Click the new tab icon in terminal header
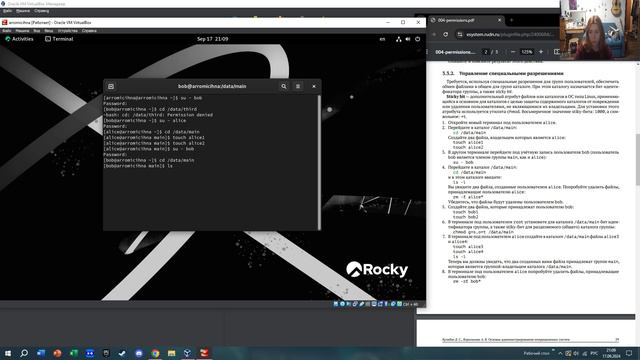640x360 pixels. pos(111,86)
